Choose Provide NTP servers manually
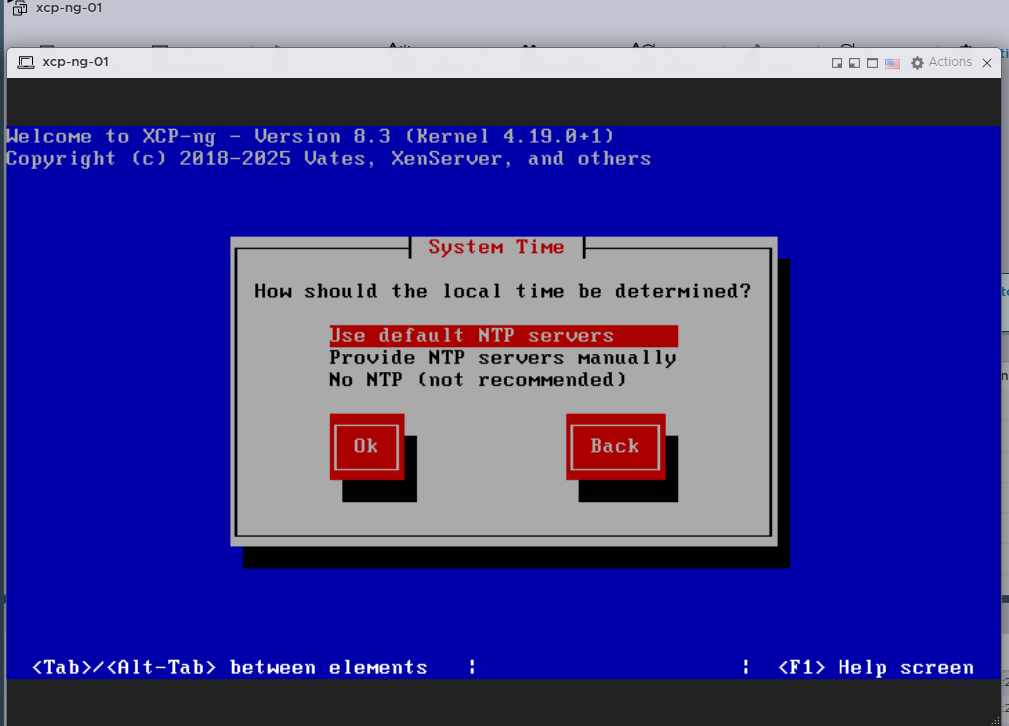The image size is (1009, 726). [x=503, y=358]
